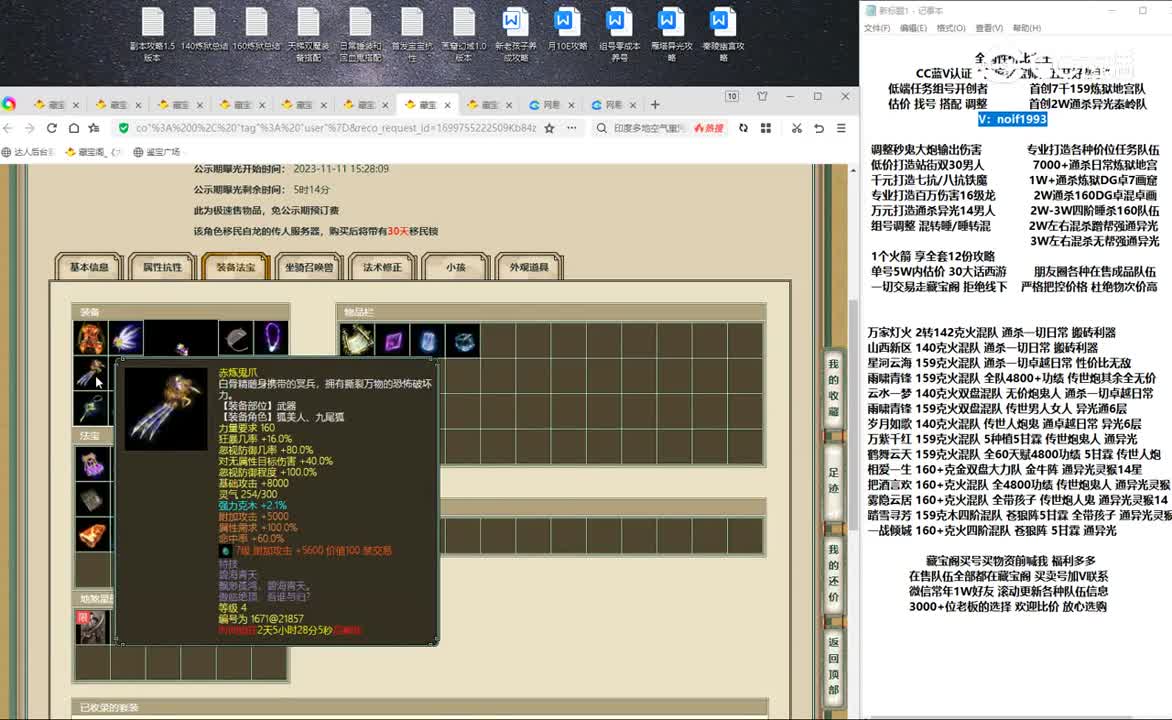Open the 达人后台 bookmark
Screen dimensions: 1172x720
28,152
